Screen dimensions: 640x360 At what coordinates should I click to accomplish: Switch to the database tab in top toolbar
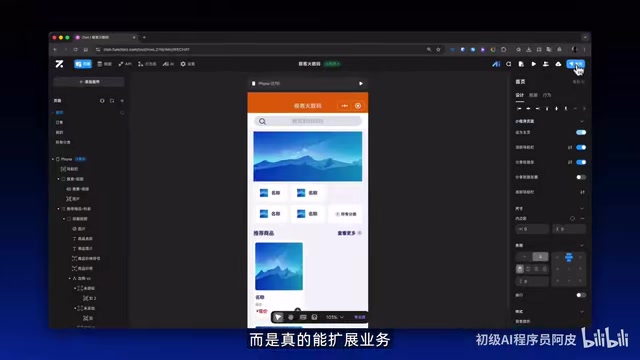point(105,64)
